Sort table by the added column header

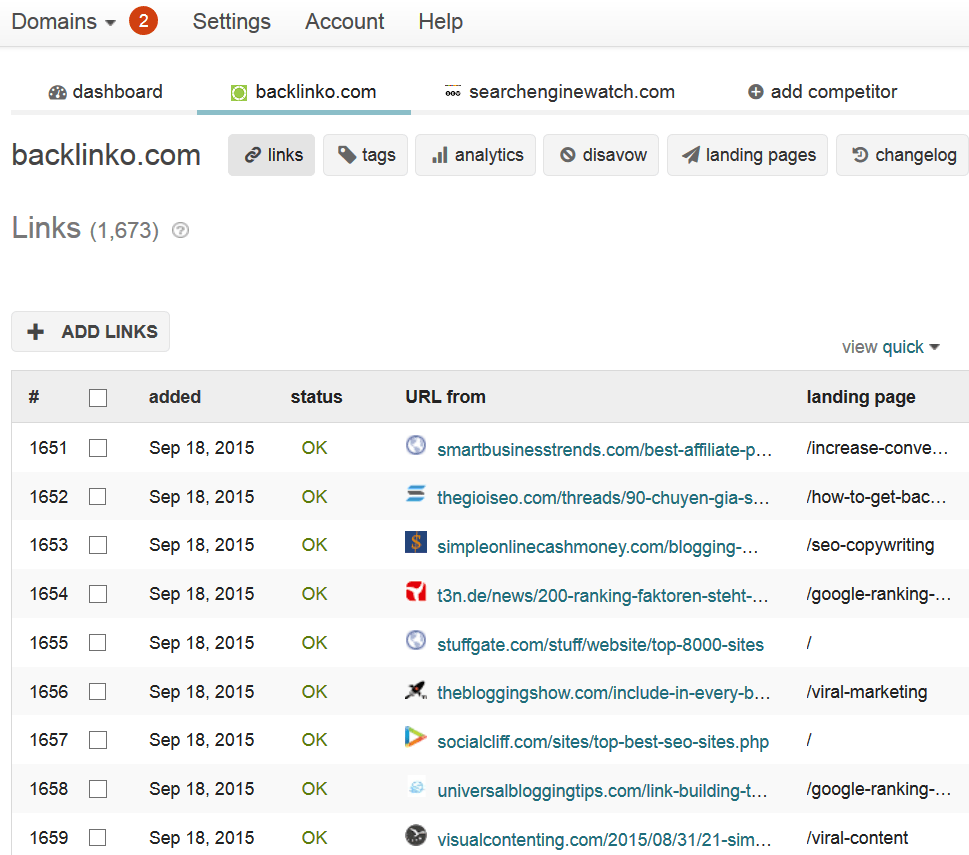tap(175, 397)
